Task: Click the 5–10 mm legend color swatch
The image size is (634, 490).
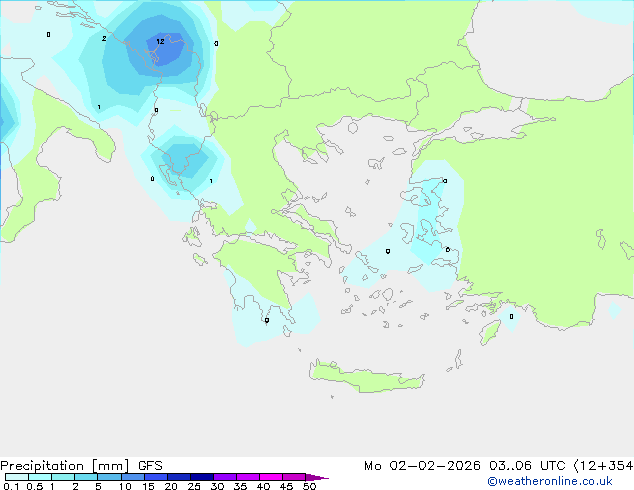Action: [x=109, y=477]
